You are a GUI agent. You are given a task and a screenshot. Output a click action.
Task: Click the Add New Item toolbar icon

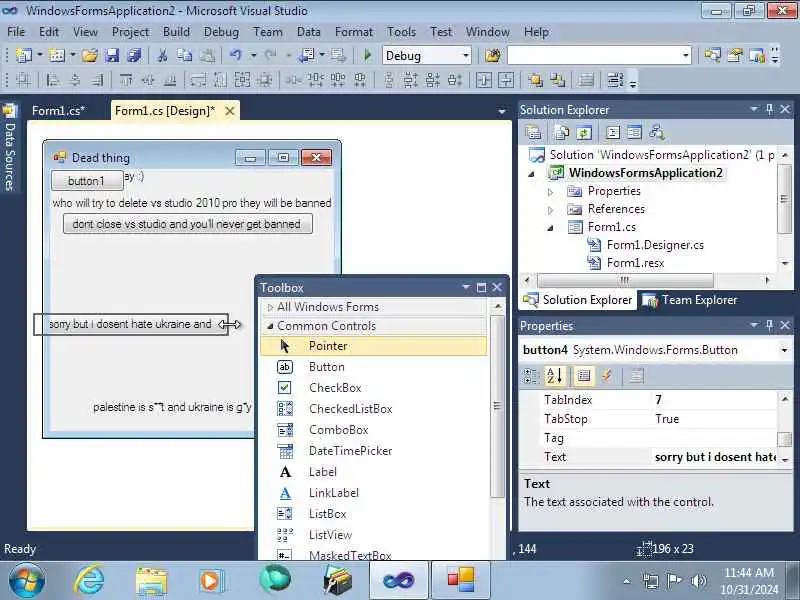pos(57,55)
